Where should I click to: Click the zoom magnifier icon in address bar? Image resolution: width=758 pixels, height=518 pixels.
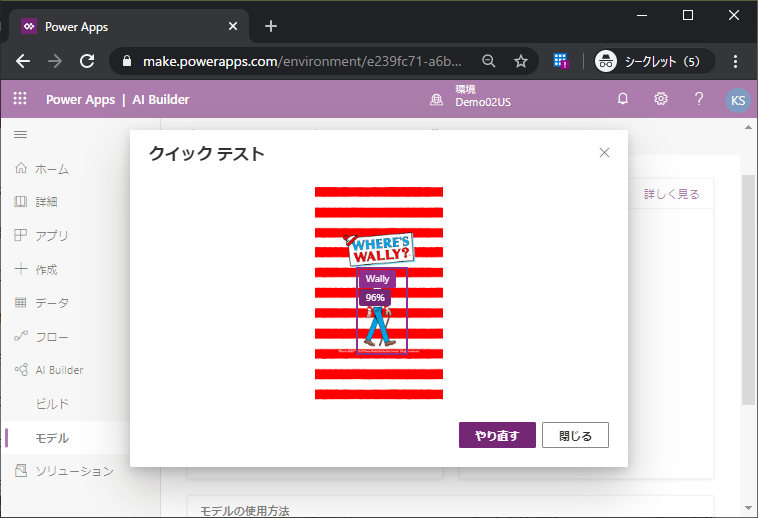tap(489, 61)
